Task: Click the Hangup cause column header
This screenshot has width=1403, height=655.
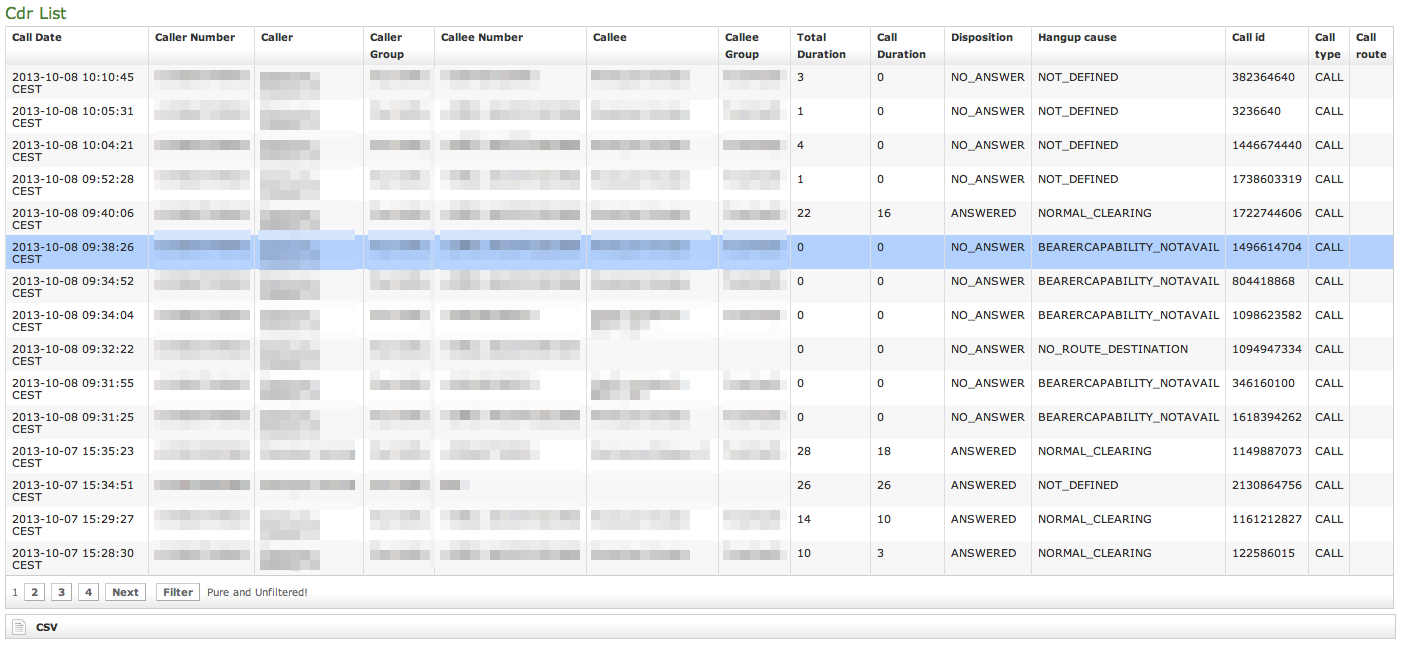Action: (x=1077, y=38)
